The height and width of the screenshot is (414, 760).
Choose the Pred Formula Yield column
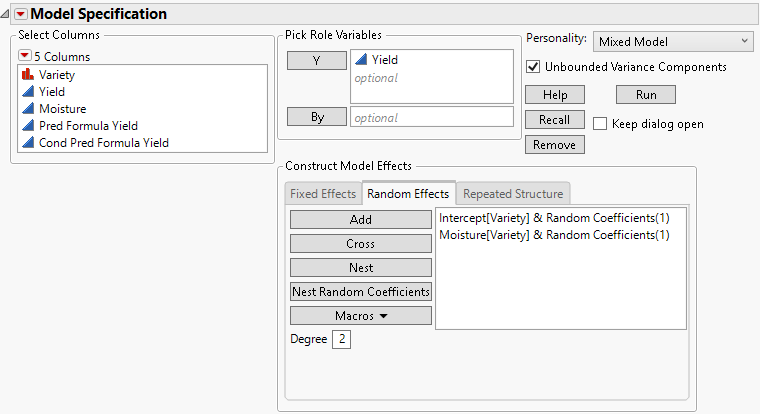[x=88, y=126]
